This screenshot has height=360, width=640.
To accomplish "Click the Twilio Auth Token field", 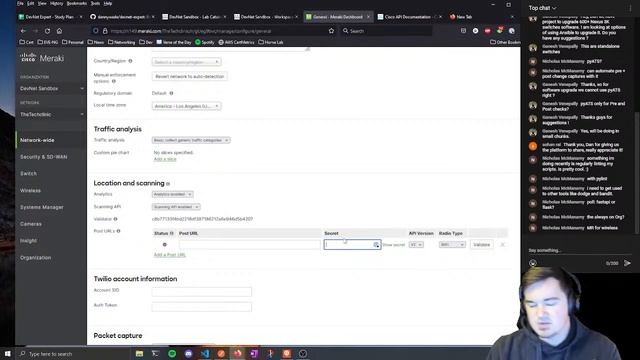I will pyautogui.click(x=202, y=307).
